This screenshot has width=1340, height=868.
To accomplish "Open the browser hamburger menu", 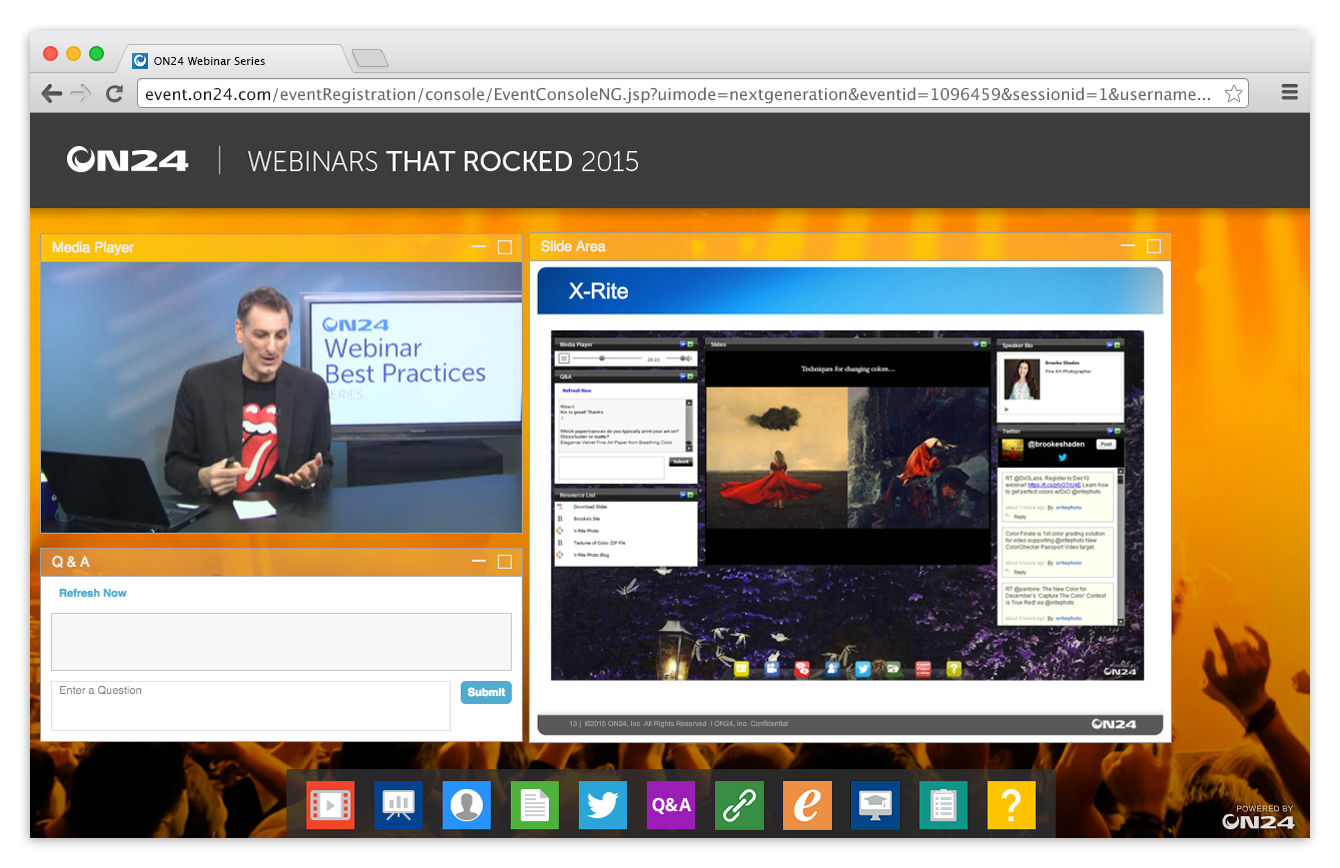I will click(1290, 93).
